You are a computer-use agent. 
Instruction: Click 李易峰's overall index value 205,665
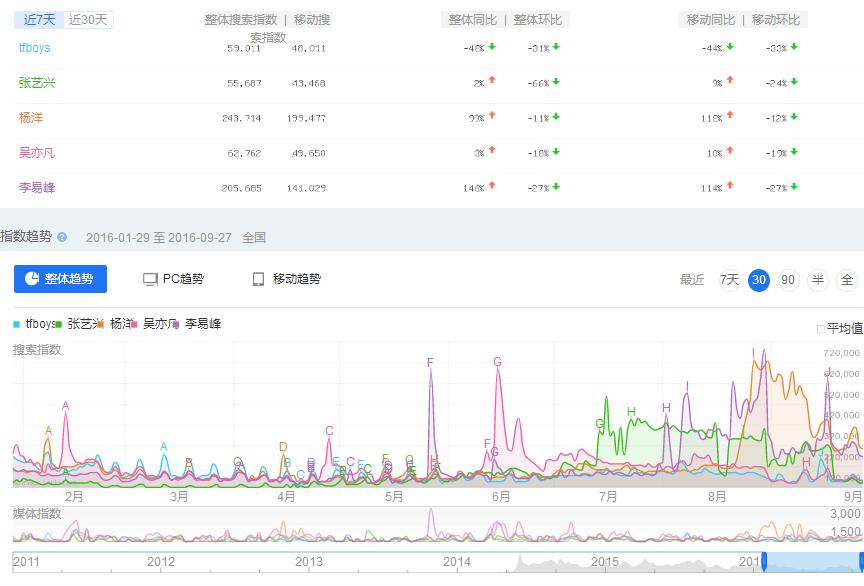click(242, 188)
